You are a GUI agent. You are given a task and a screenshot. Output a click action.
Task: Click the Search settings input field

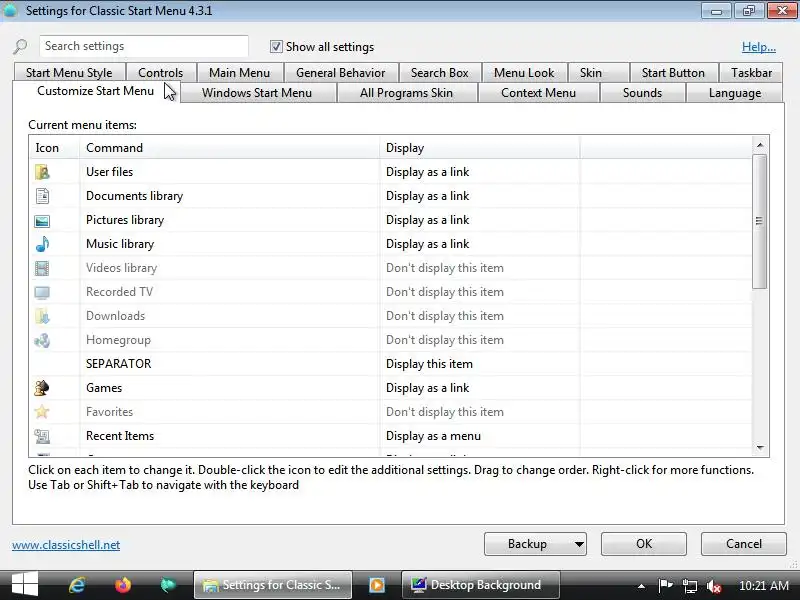[x=144, y=46]
